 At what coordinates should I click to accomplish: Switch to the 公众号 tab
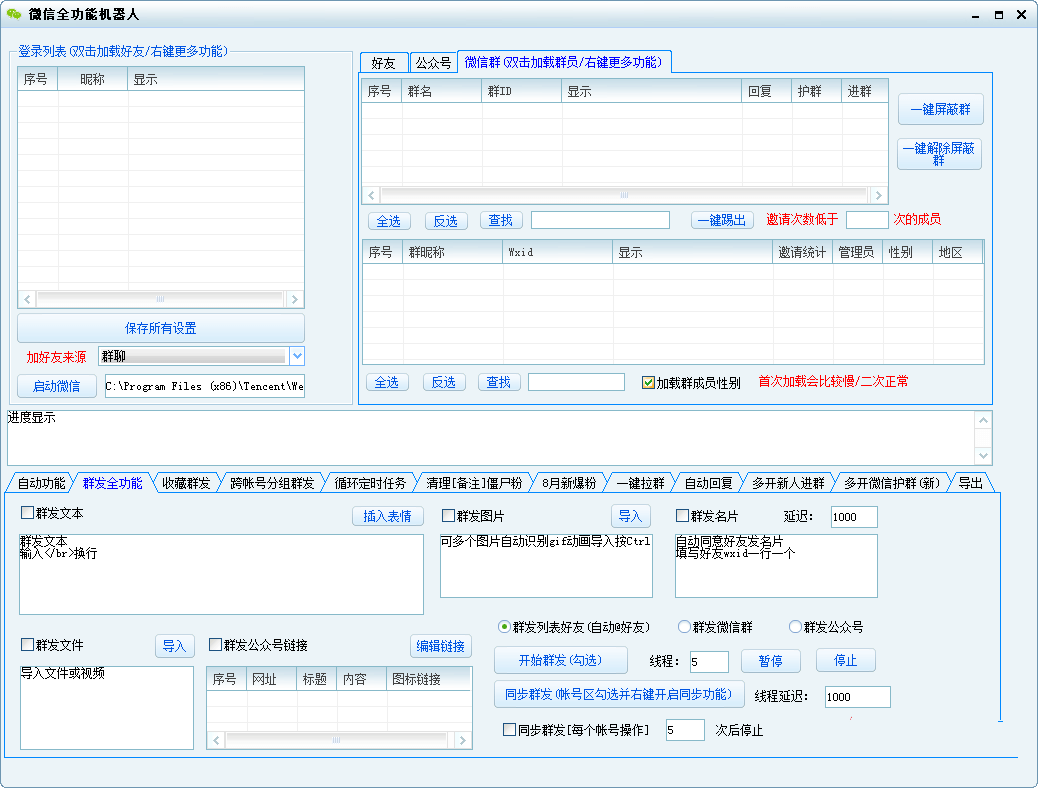[x=433, y=63]
